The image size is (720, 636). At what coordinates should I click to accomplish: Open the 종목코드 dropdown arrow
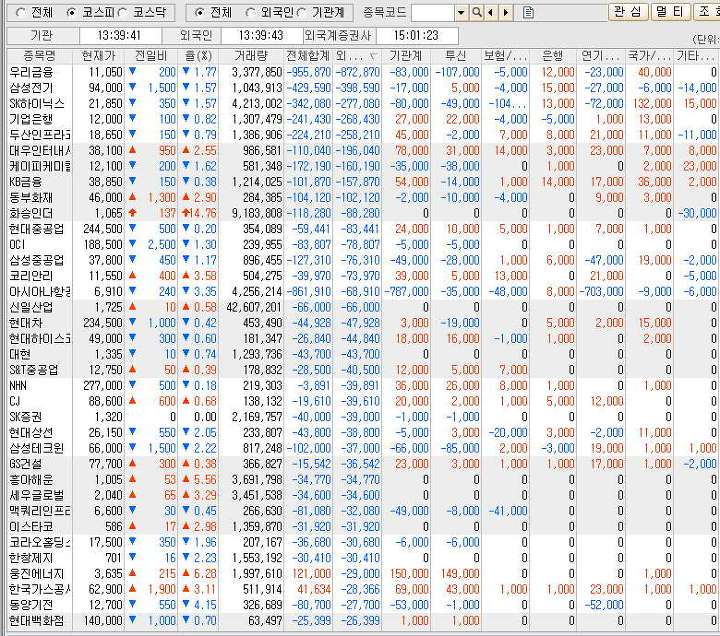point(461,13)
